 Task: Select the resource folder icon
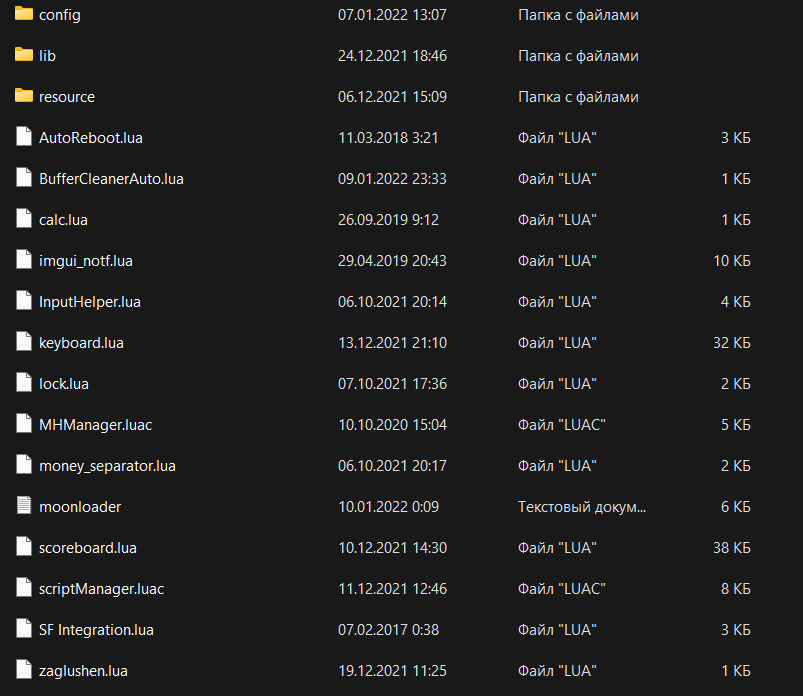(24, 96)
